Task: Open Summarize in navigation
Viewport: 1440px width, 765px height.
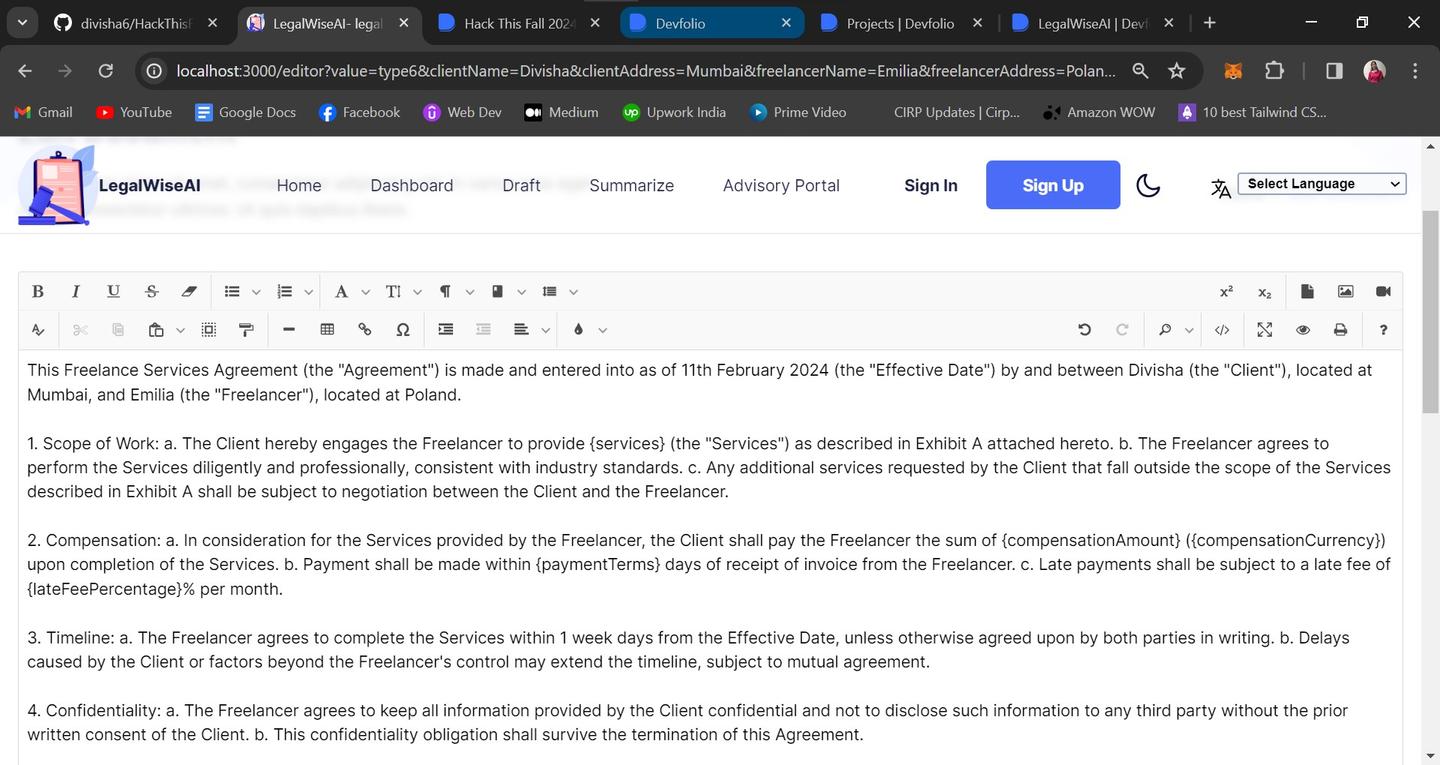Action: point(632,185)
